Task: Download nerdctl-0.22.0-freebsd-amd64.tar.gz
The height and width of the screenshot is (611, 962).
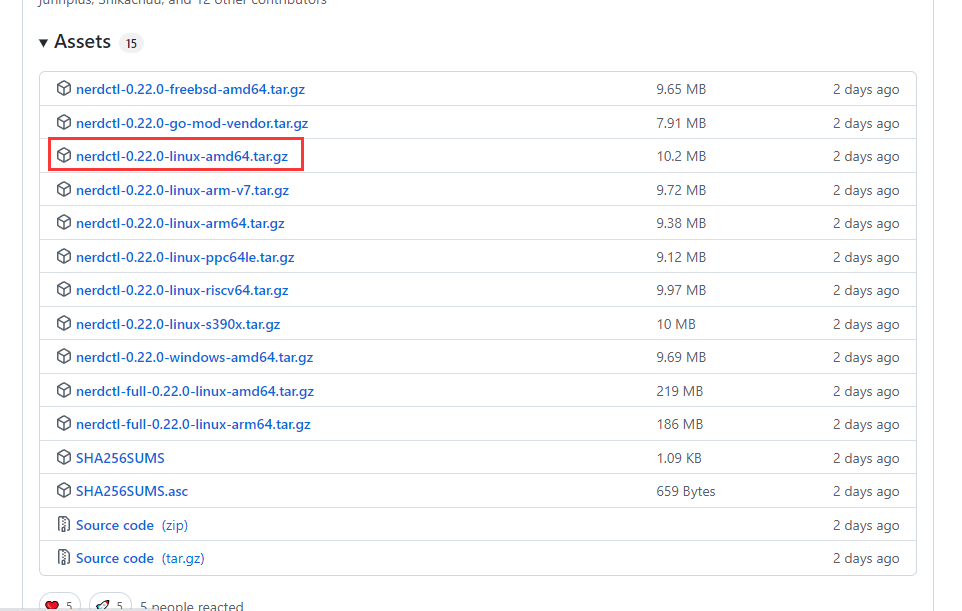Action: 190,90
